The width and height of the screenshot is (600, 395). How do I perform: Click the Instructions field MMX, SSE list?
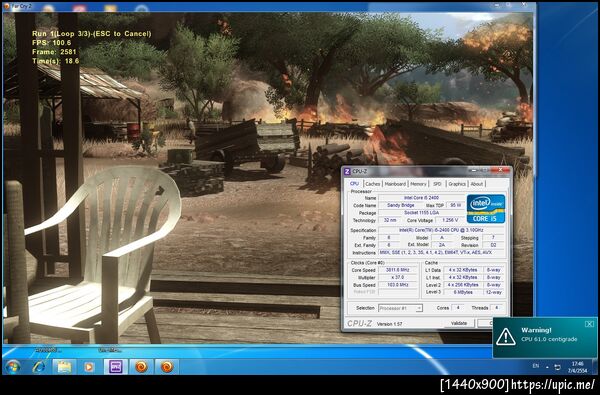click(441, 253)
